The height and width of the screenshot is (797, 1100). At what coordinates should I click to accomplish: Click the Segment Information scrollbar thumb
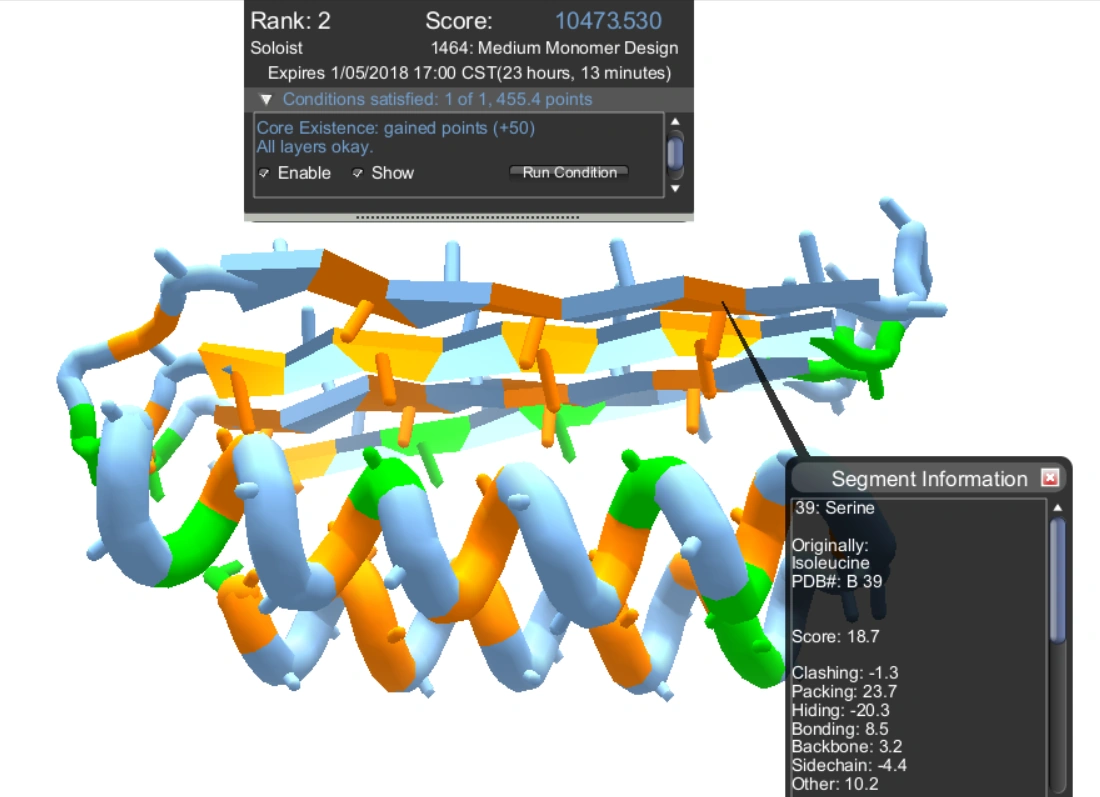[1058, 580]
